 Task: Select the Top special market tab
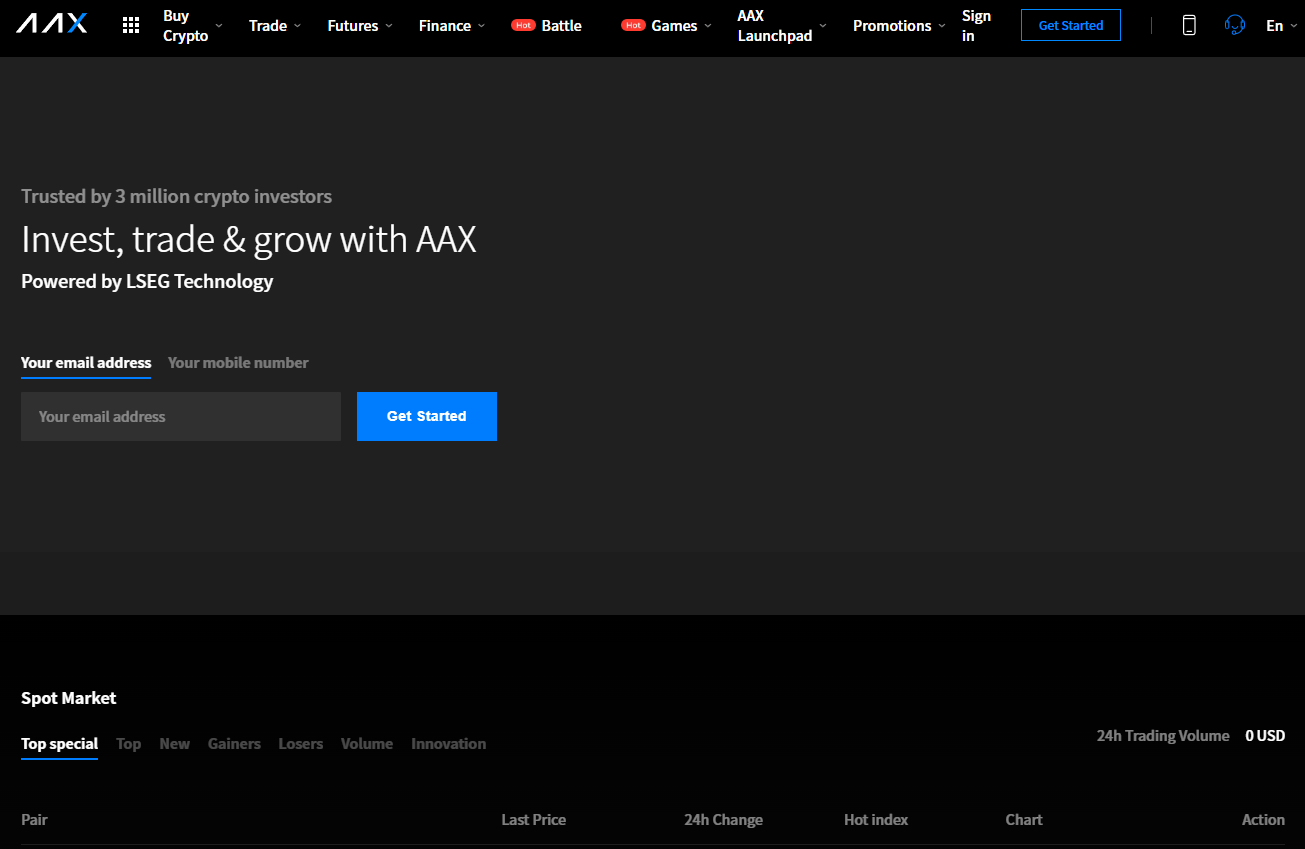coord(60,744)
